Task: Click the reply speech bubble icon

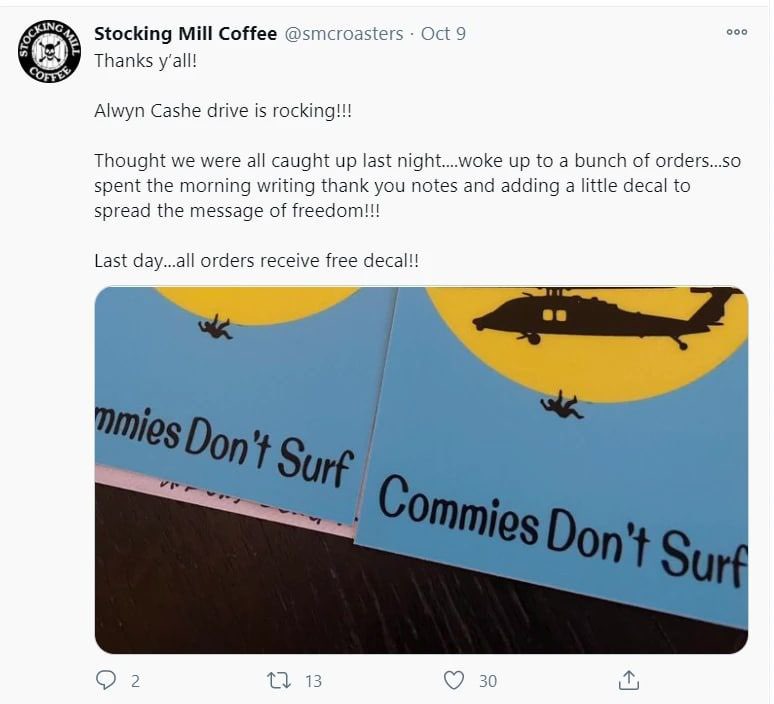Action: point(105,680)
